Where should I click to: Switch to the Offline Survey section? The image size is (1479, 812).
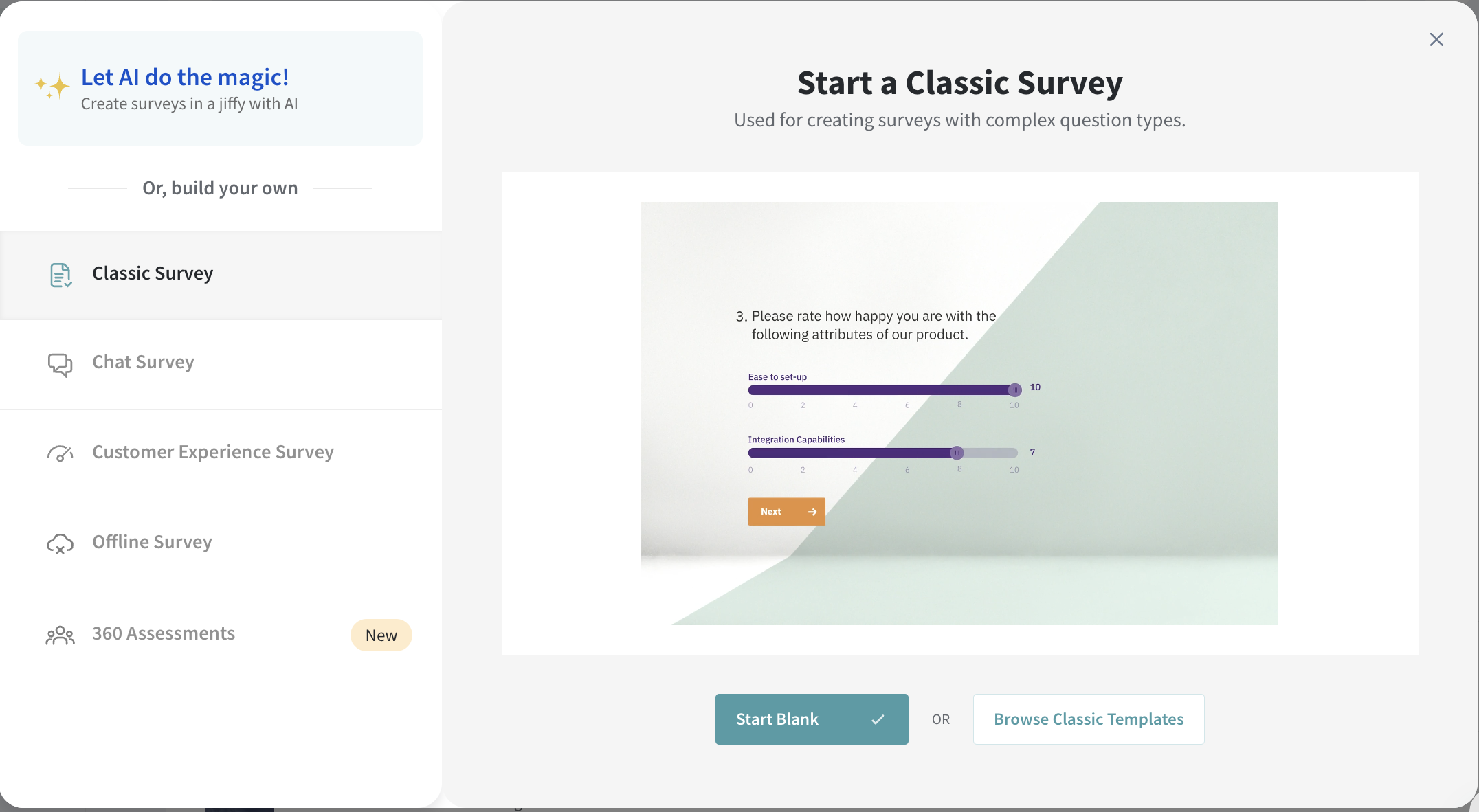pyautogui.click(x=152, y=542)
